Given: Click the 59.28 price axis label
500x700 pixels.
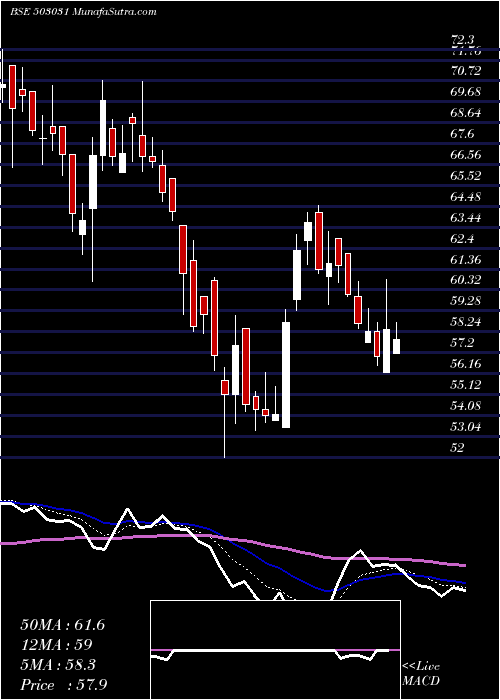Looking at the screenshot, I should coord(467,301).
